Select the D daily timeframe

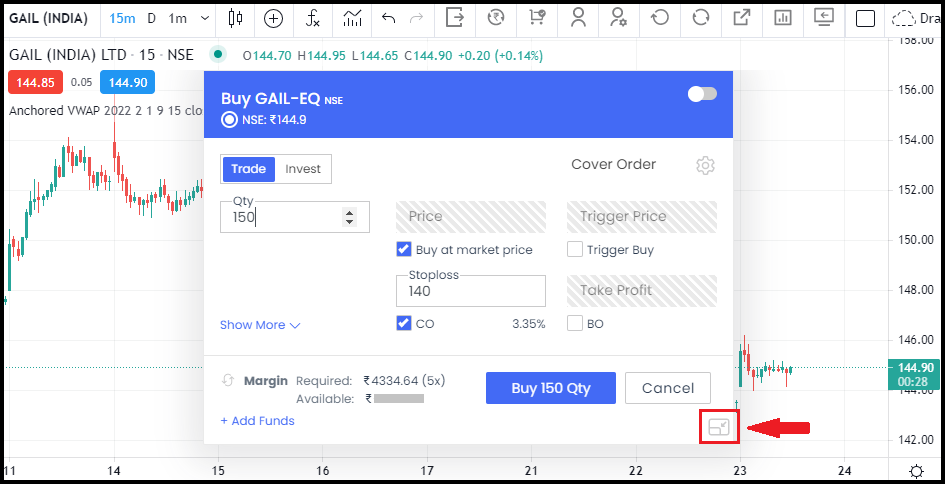point(151,18)
